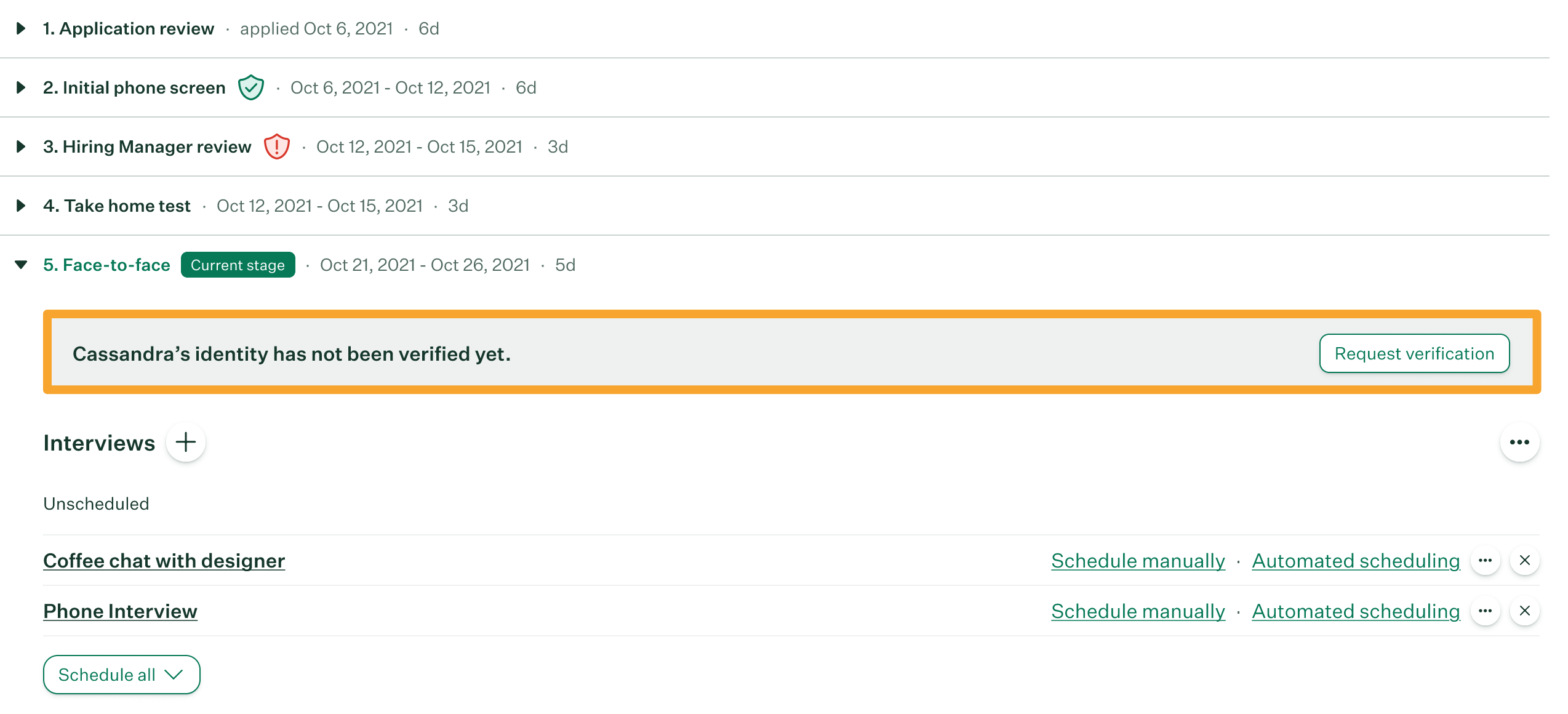The width and height of the screenshot is (1568, 714).
Task: Expand the Hiring Manager review stage
Action: [x=21, y=146]
